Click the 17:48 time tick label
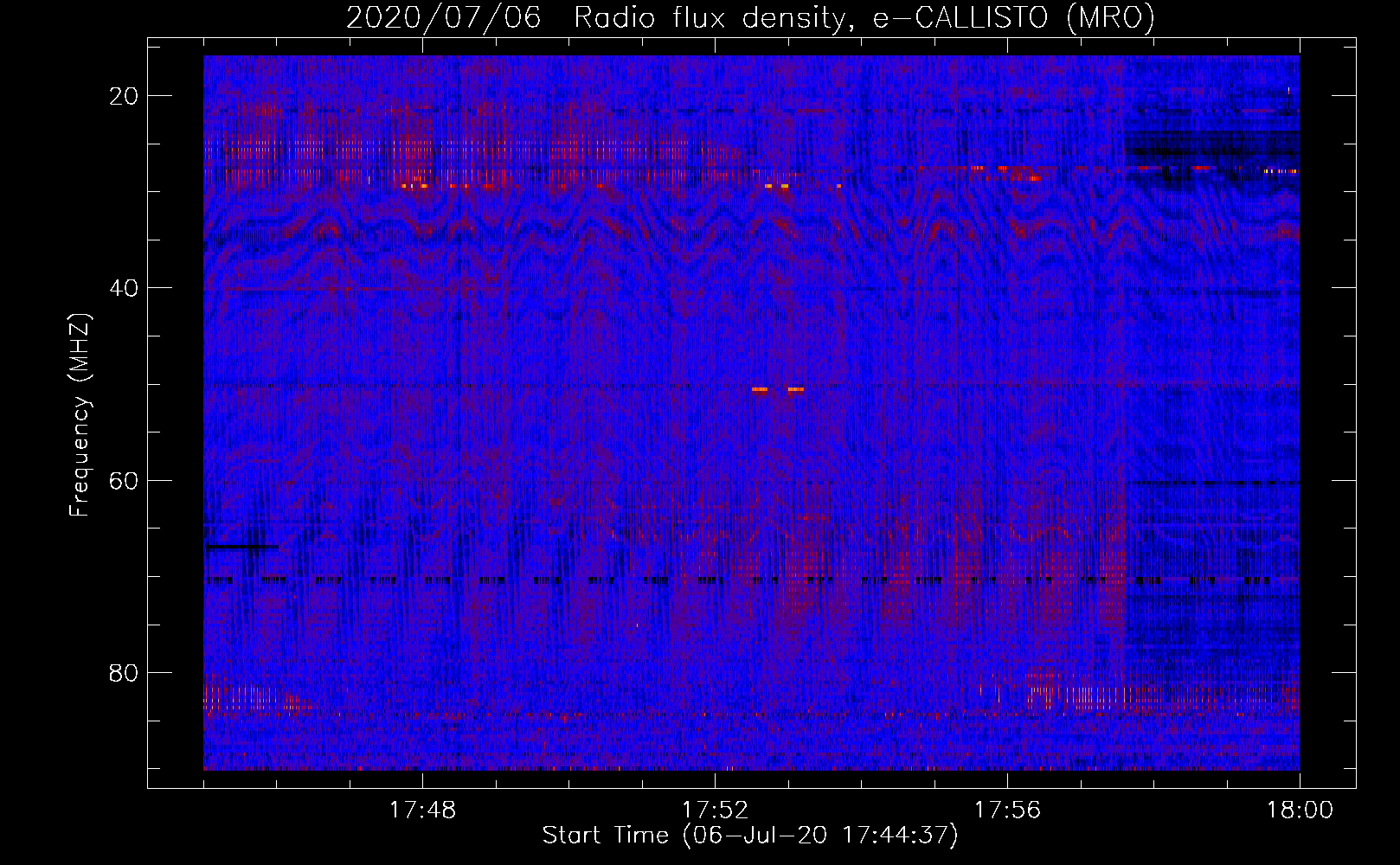1400x865 pixels. (x=422, y=811)
